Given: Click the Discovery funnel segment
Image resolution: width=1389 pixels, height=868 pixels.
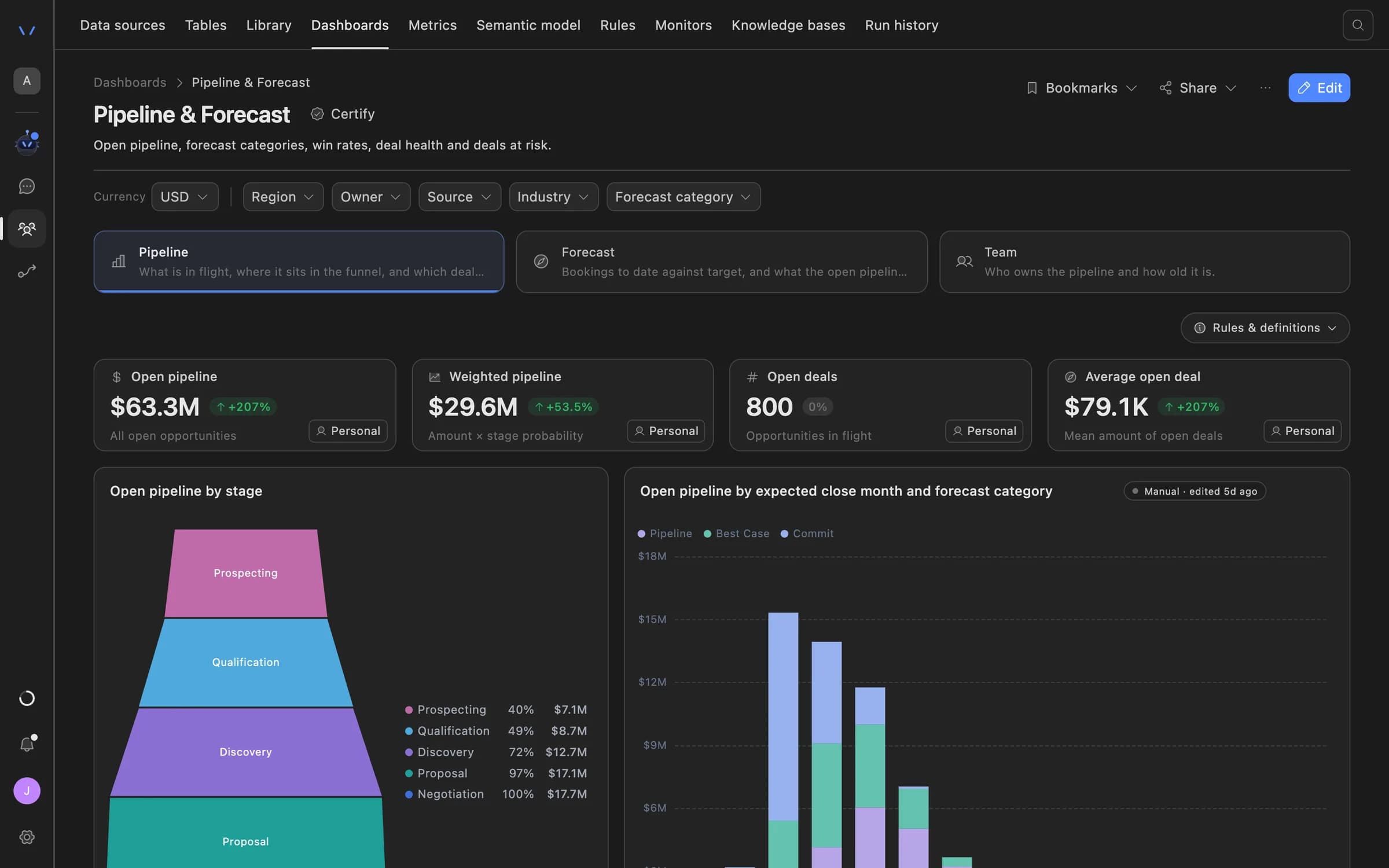Looking at the screenshot, I should click(245, 752).
